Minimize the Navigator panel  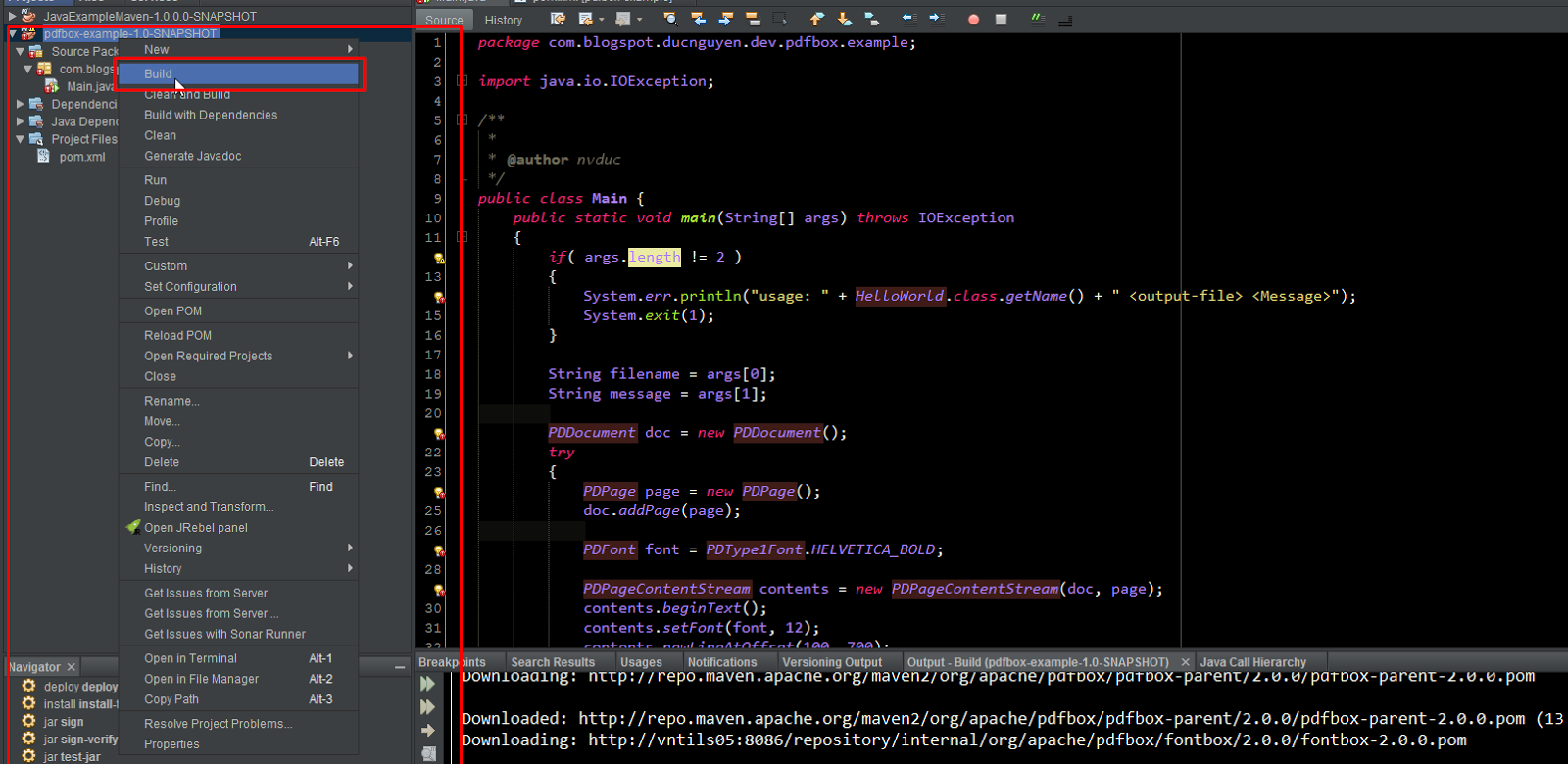[400, 667]
